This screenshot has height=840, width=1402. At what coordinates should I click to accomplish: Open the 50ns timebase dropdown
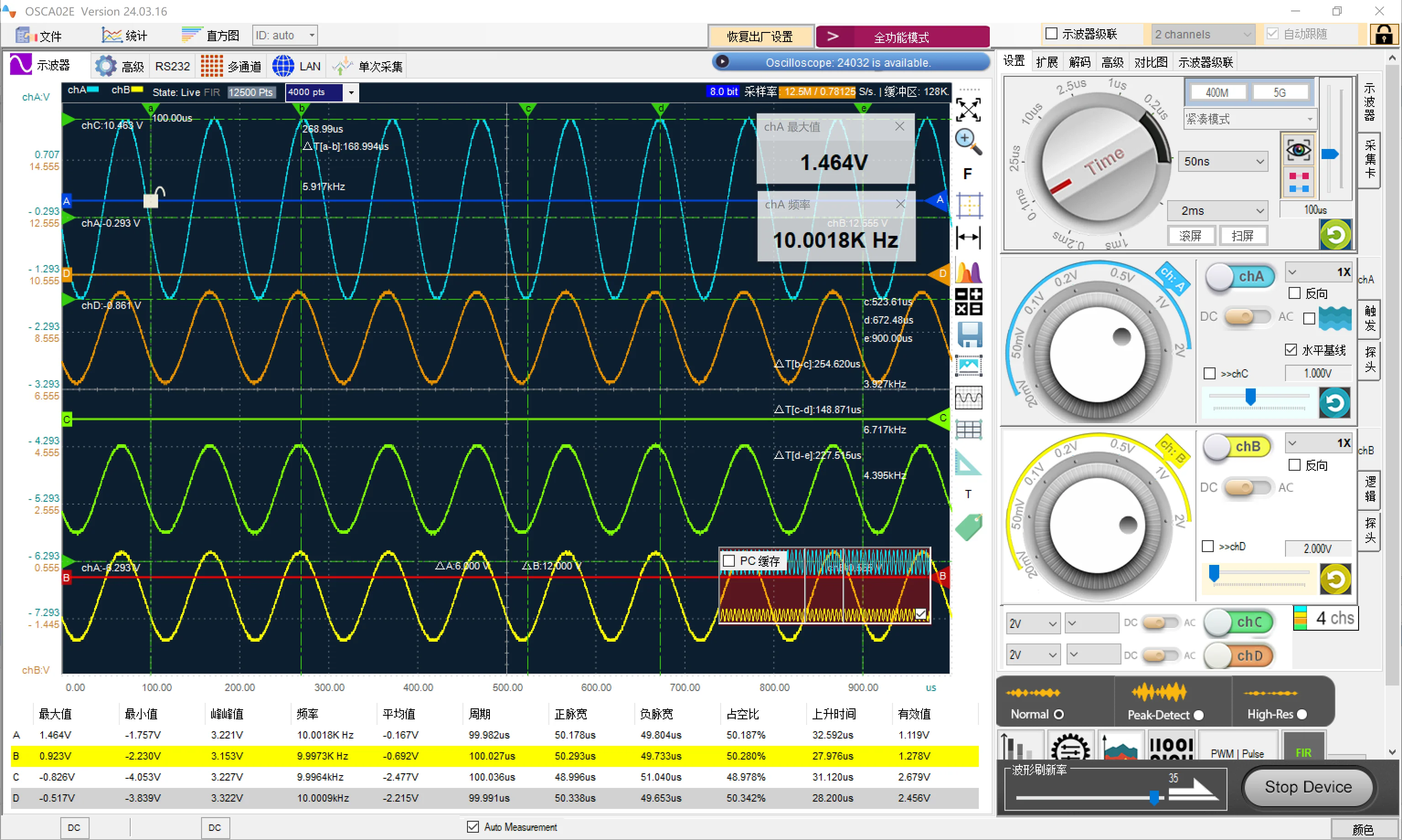point(1222,161)
